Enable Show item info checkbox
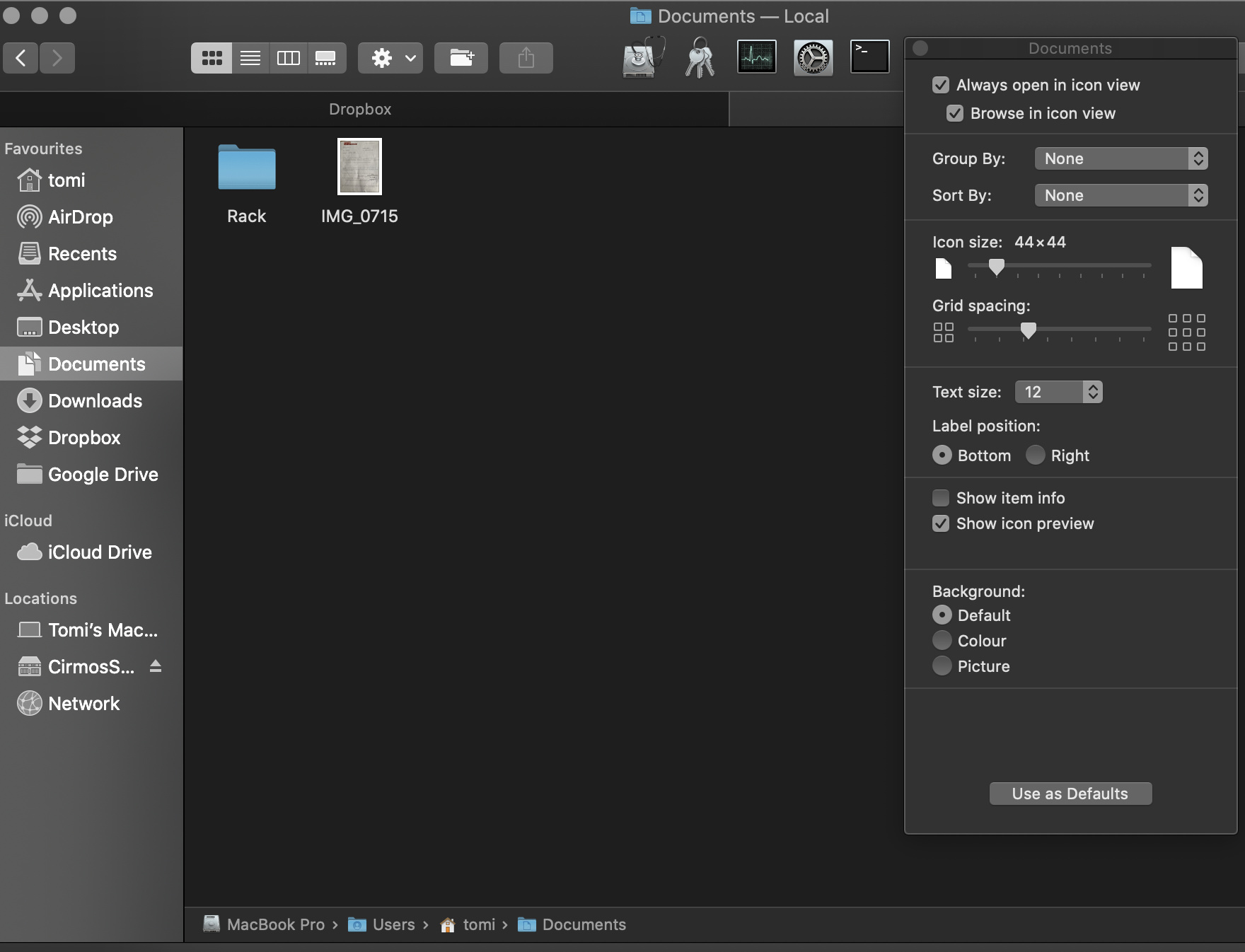 (941, 498)
